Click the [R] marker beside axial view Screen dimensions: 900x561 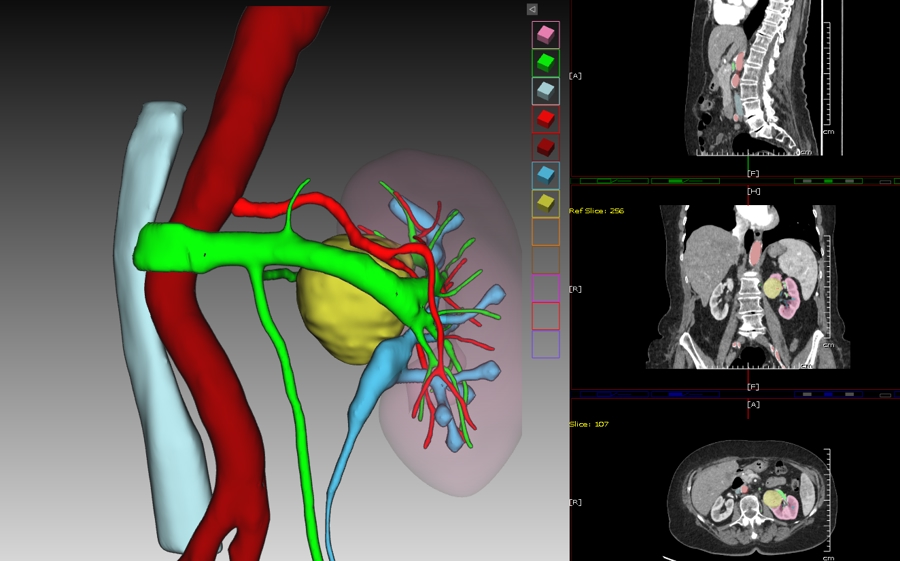click(x=575, y=502)
